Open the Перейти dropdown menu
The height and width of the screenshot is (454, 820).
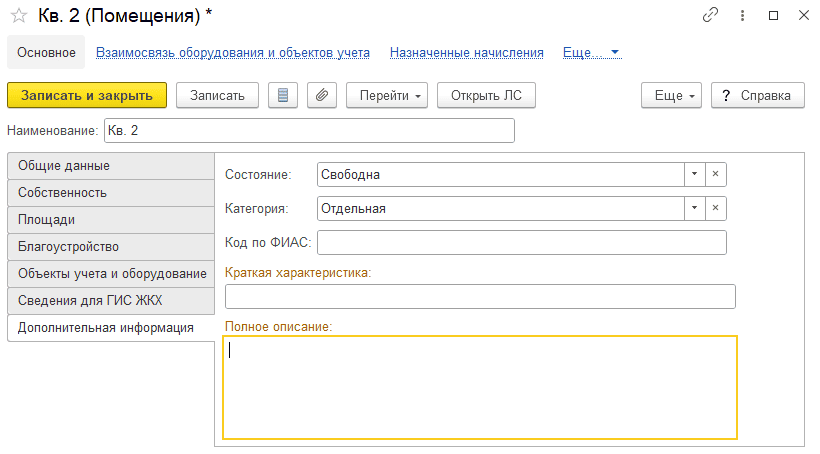click(x=387, y=95)
